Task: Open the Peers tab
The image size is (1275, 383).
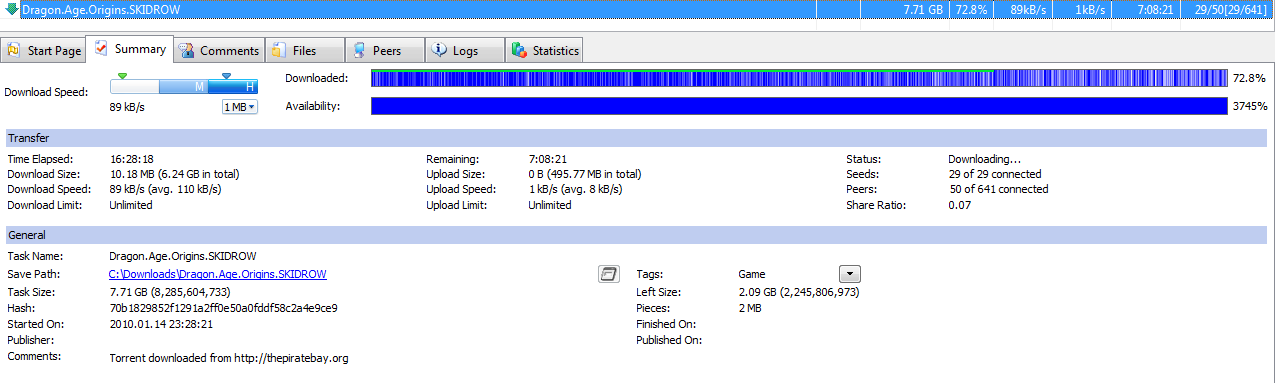Action: tap(385, 50)
